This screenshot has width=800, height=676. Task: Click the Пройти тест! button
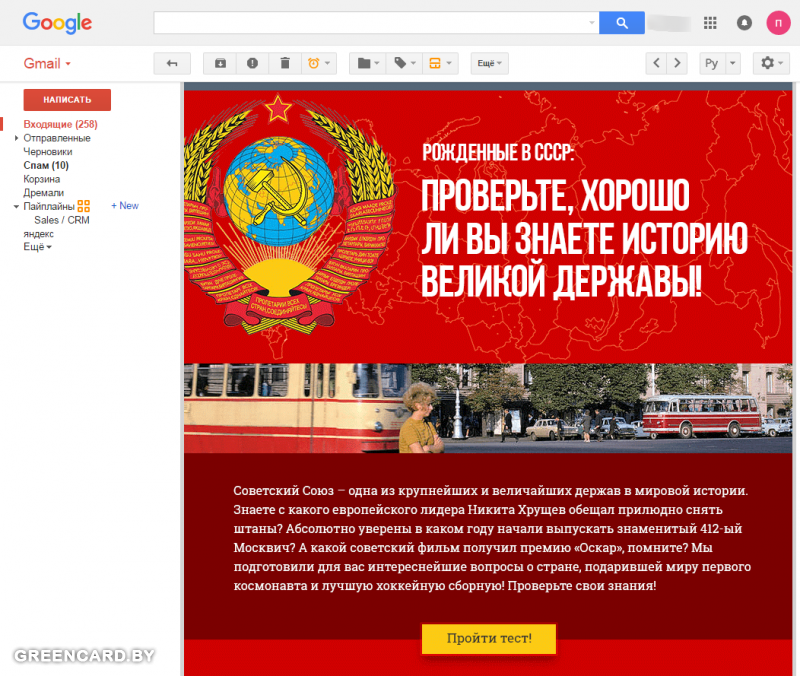point(489,638)
